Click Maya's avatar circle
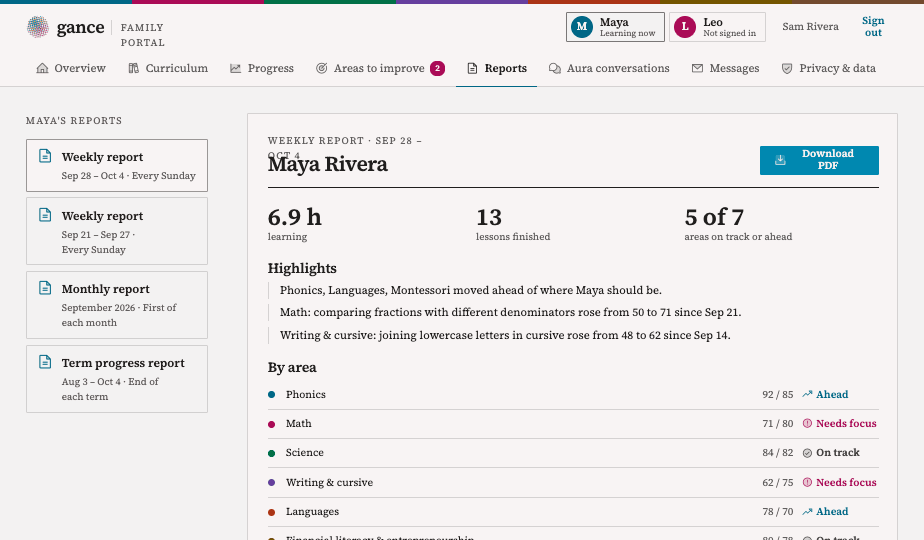924x540 pixels. [582, 27]
